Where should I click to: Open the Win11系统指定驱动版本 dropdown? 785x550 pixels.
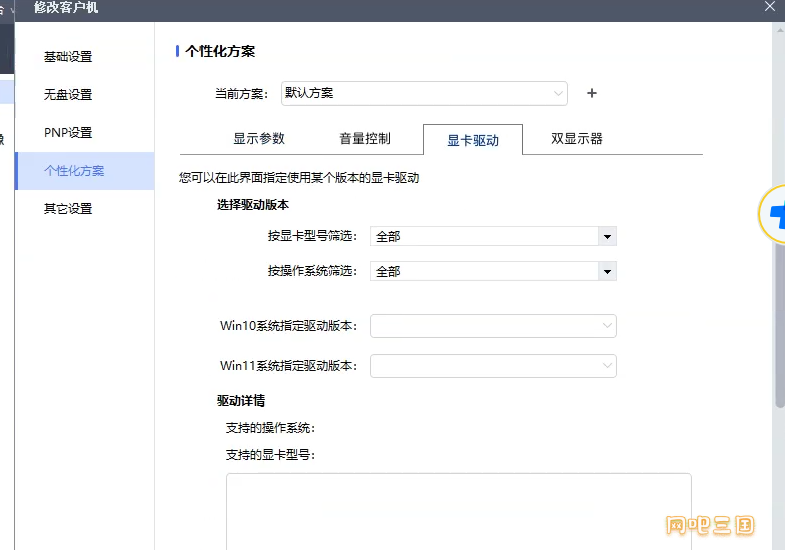pyautogui.click(x=493, y=366)
